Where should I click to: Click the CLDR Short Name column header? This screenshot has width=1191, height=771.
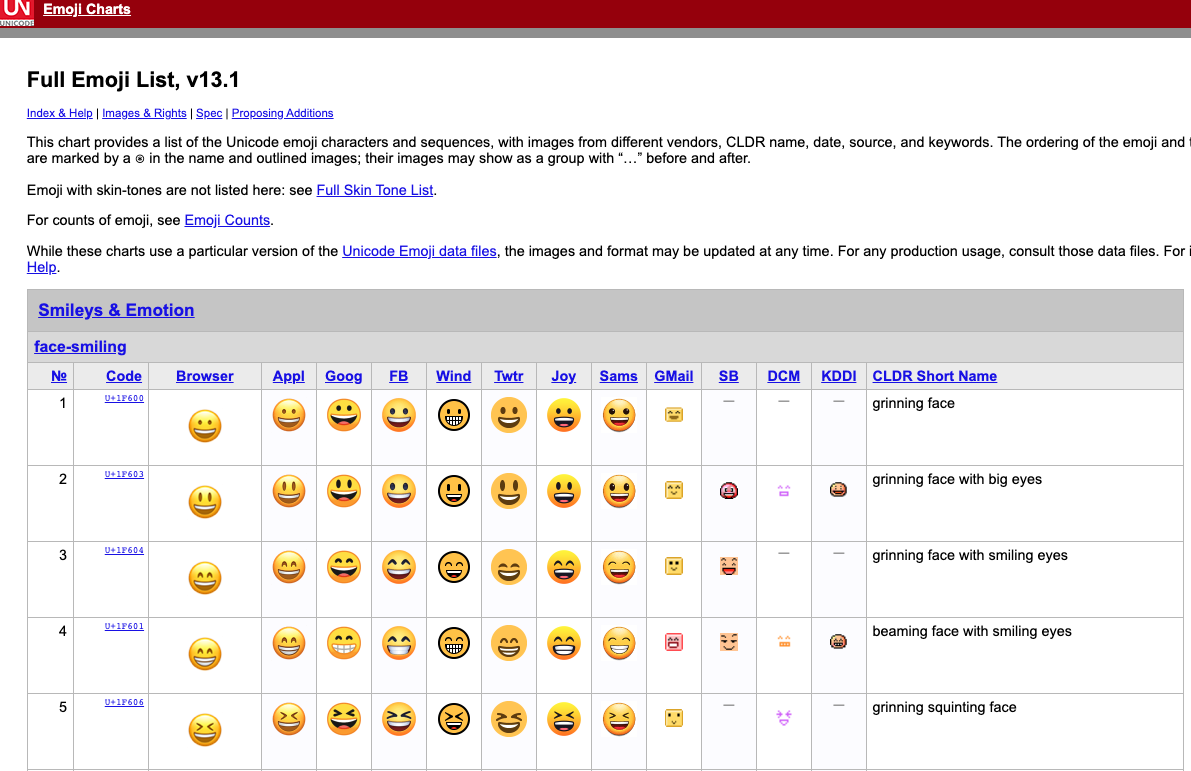click(x=934, y=376)
